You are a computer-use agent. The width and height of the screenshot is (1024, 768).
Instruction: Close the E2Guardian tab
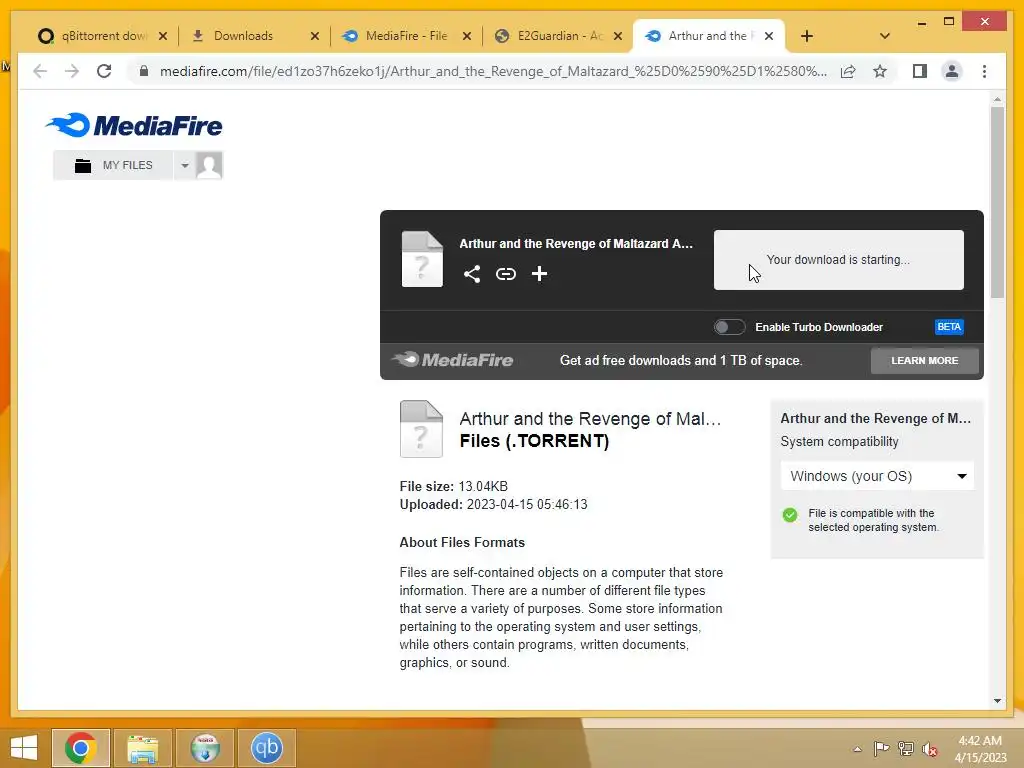coord(618,36)
